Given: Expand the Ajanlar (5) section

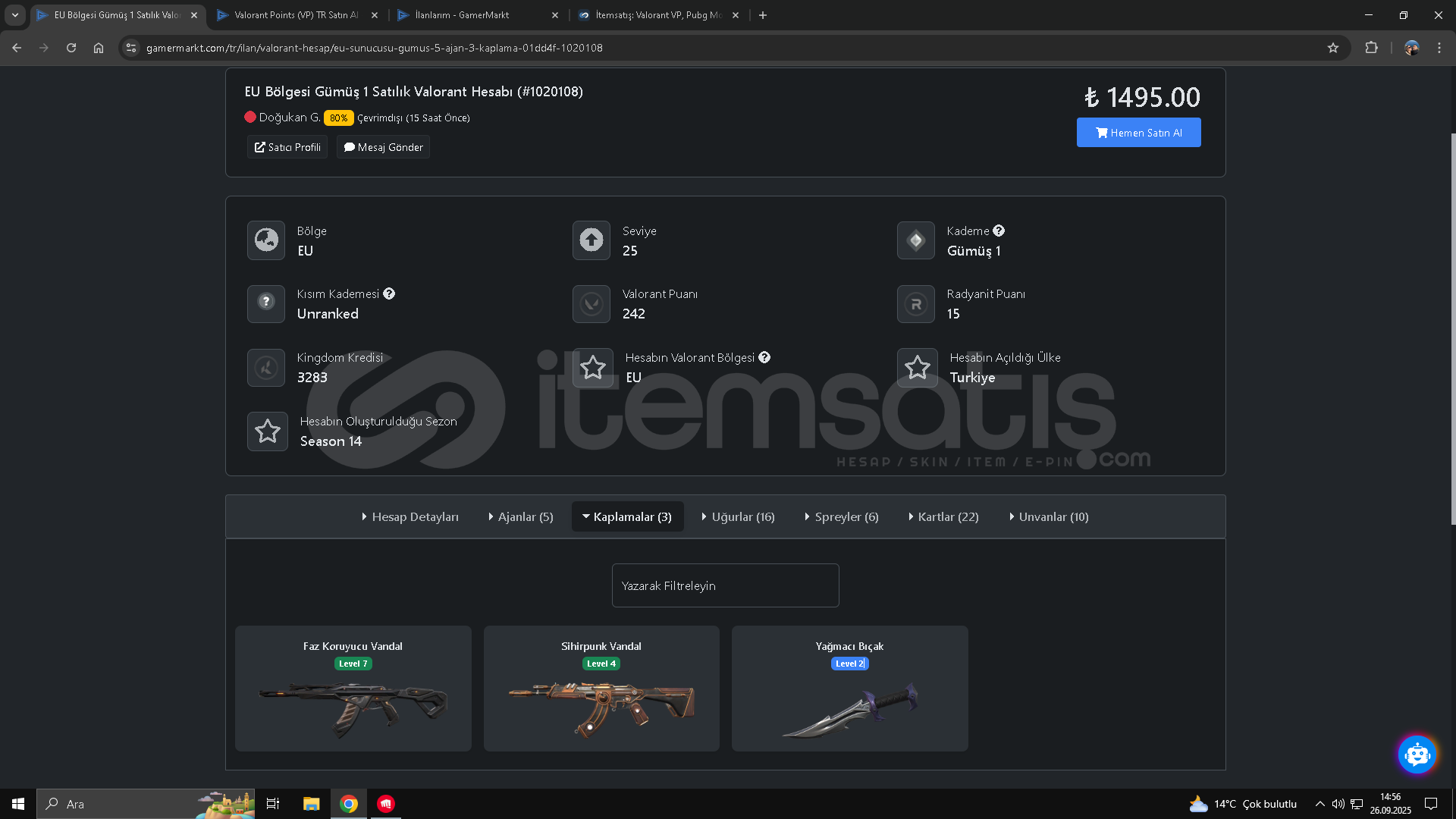Looking at the screenshot, I should pyautogui.click(x=521, y=516).
